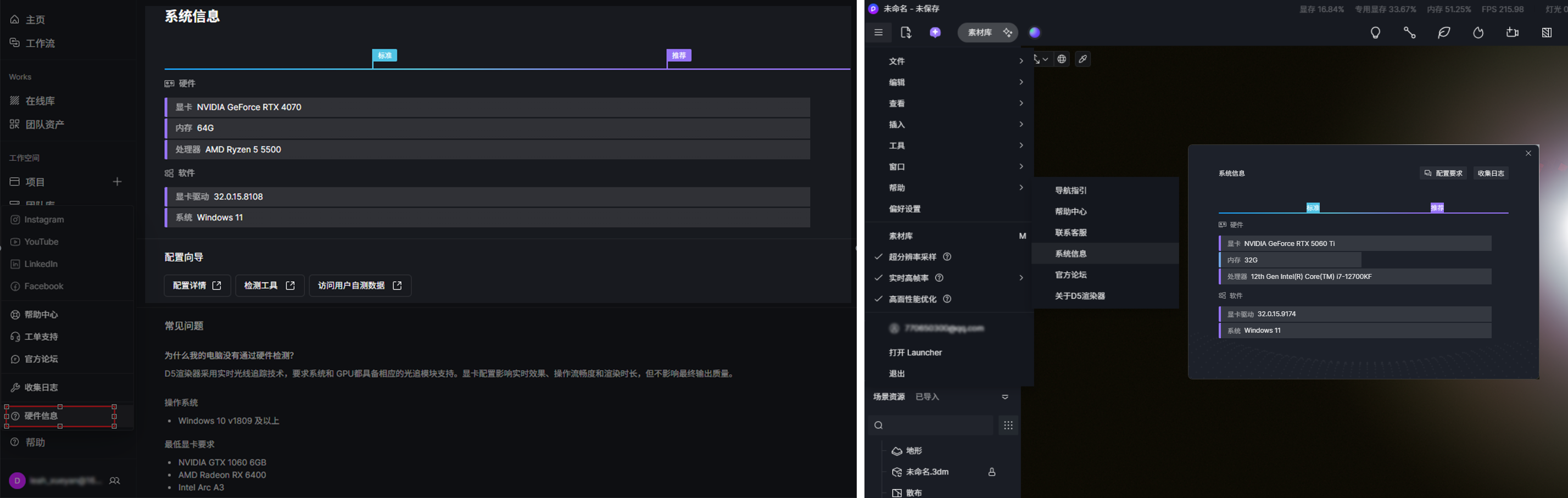
Task: Open the 访问用户自测数据 external link
Action: point(360,286)
